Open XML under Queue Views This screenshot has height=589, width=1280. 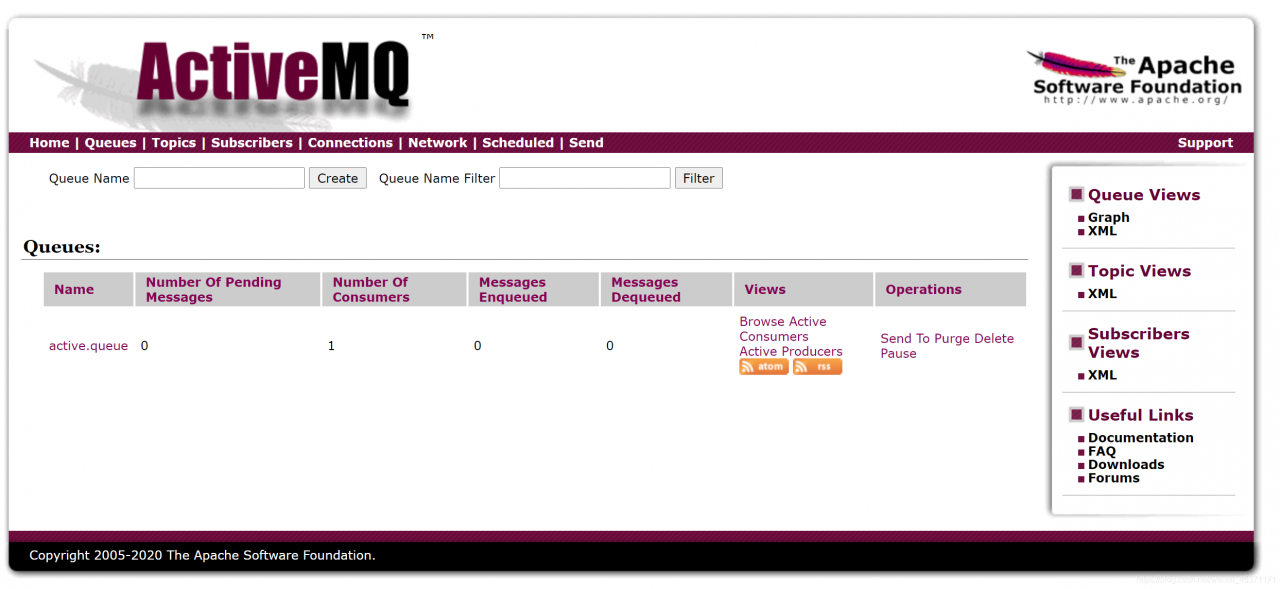coord(1102,231)
